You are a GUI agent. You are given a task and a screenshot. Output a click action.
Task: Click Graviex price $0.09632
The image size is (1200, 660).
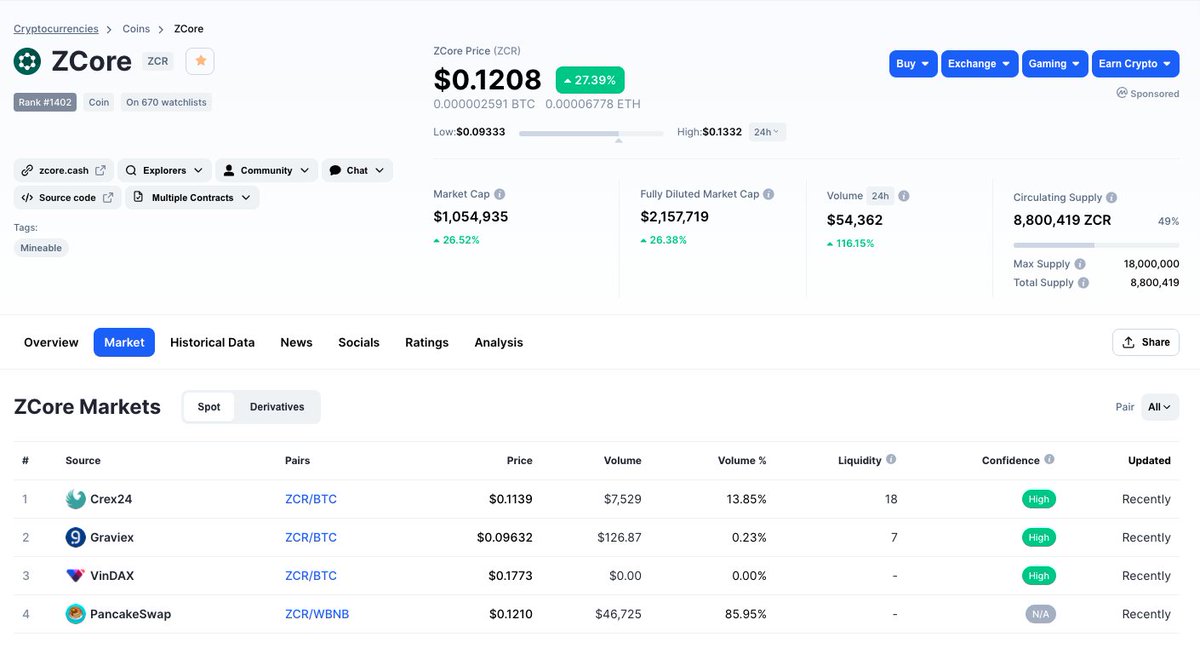click(x=505, y=537)
